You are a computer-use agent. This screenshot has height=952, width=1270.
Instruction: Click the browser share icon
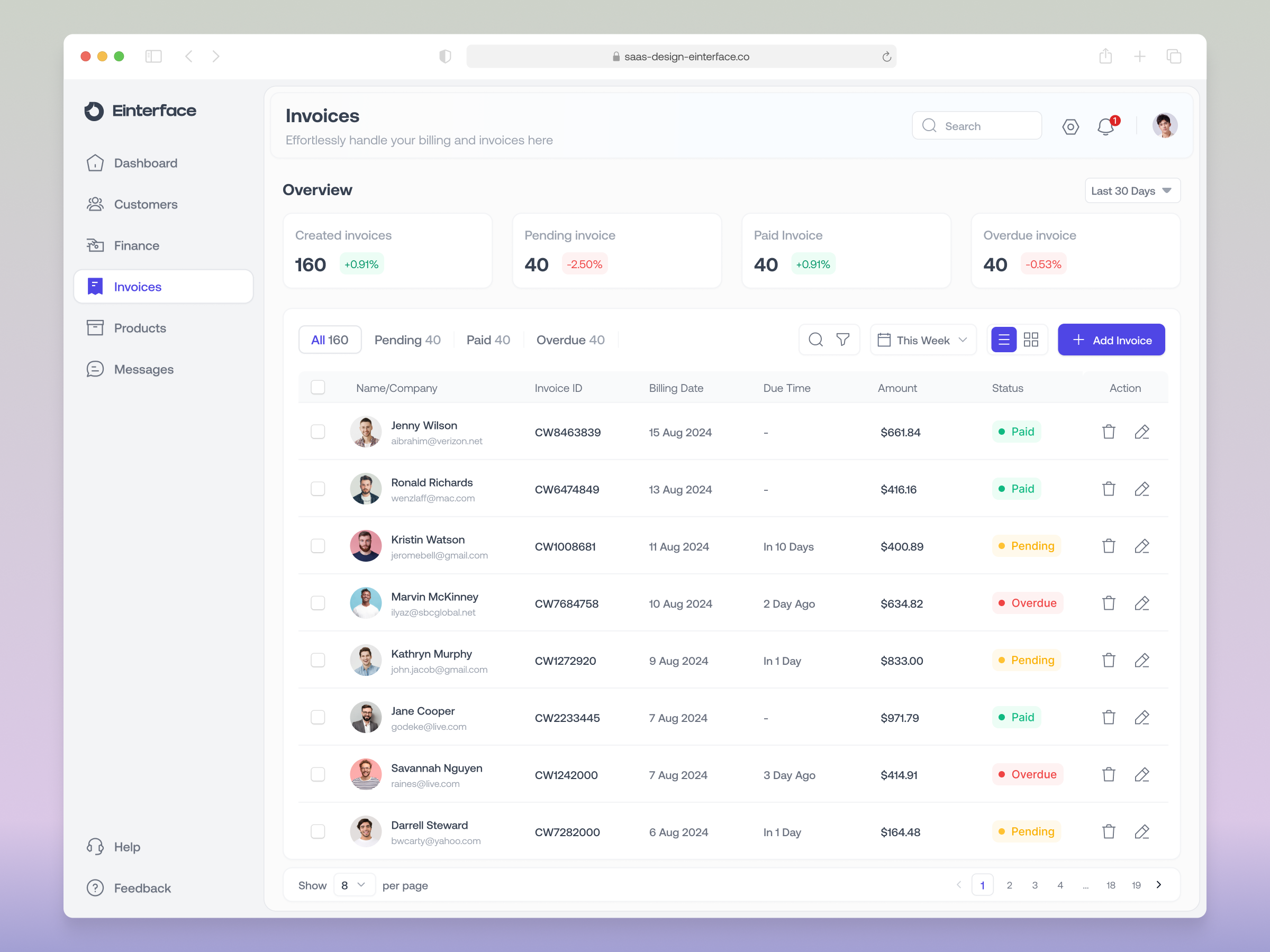(x=1105, y=56)
